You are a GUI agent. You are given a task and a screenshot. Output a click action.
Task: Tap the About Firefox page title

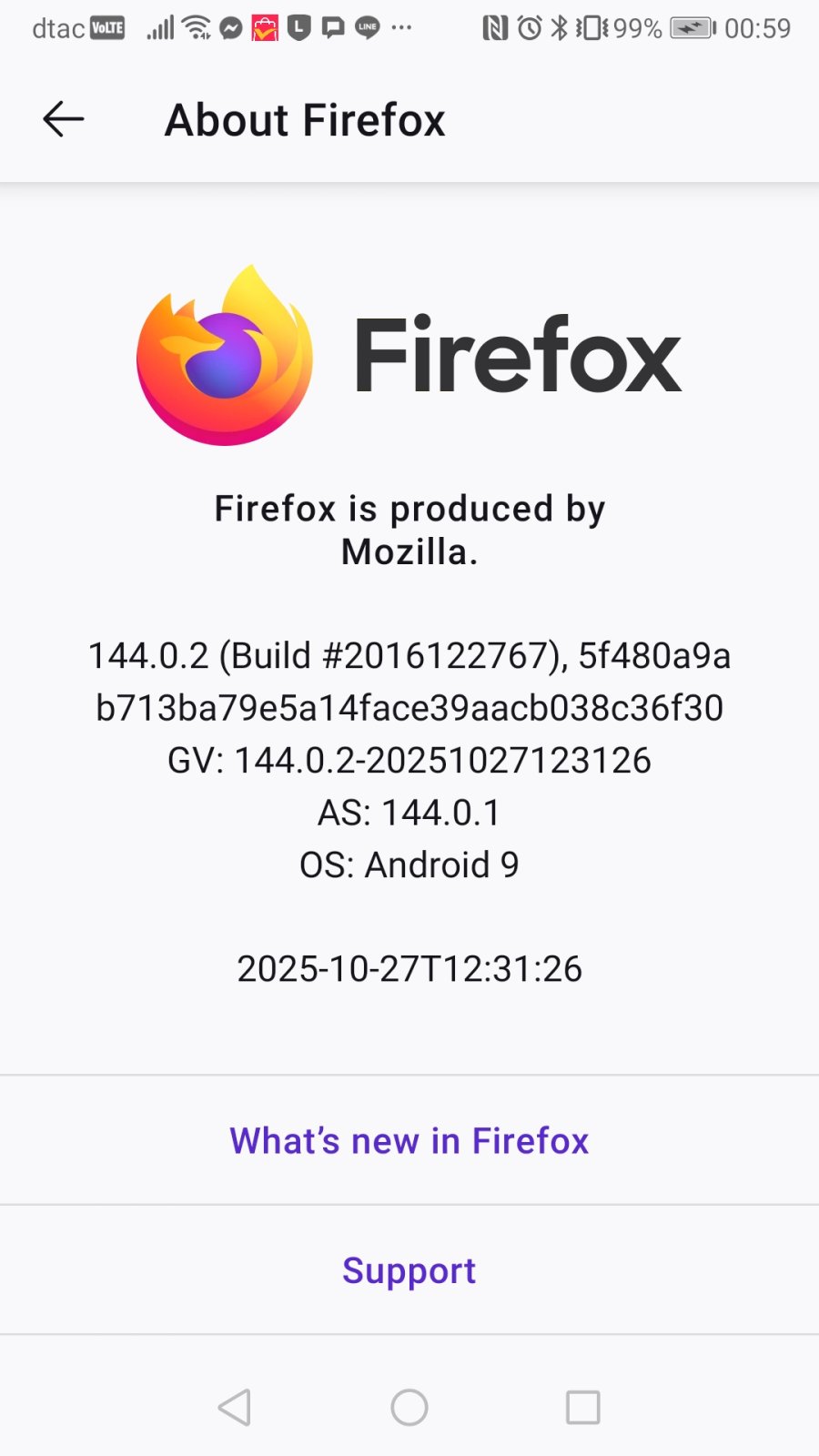[305, 120]
